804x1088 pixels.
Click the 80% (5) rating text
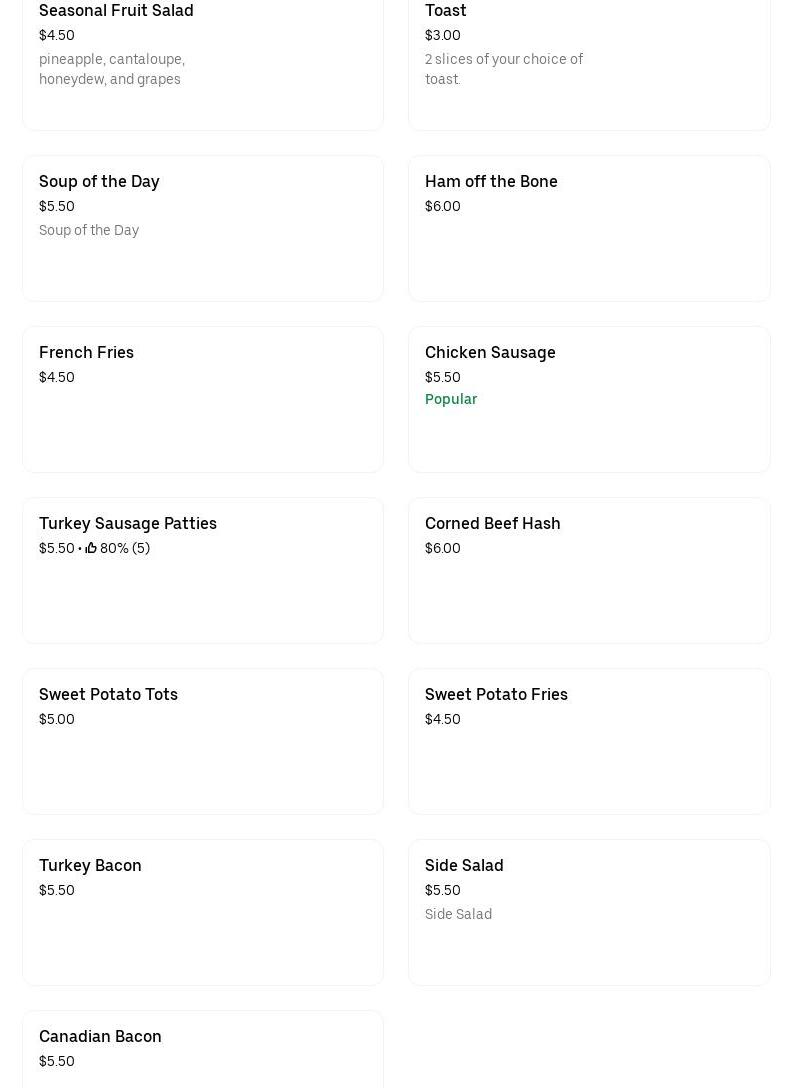pos(125,548)
